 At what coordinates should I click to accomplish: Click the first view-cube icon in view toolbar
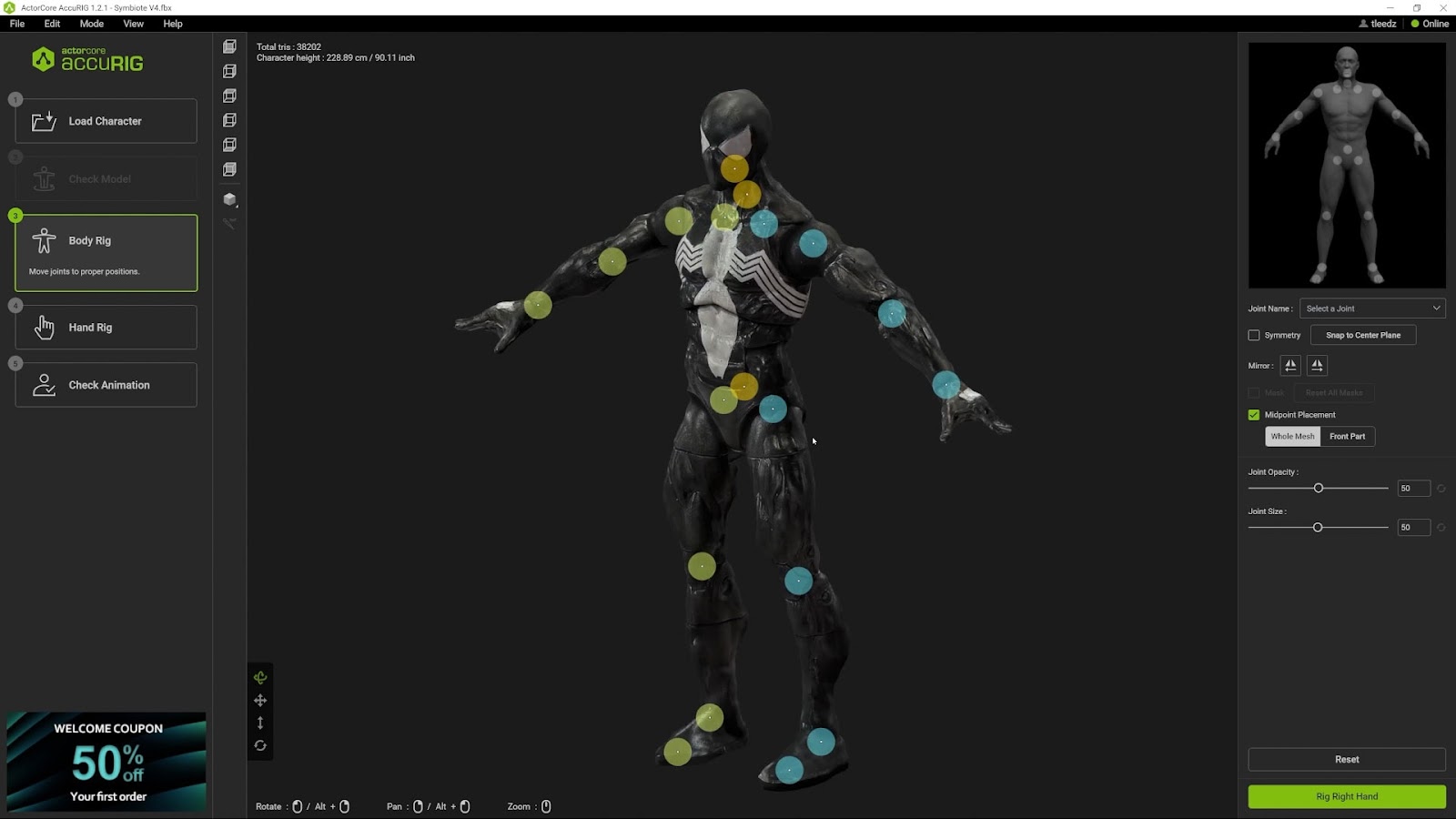229,46
